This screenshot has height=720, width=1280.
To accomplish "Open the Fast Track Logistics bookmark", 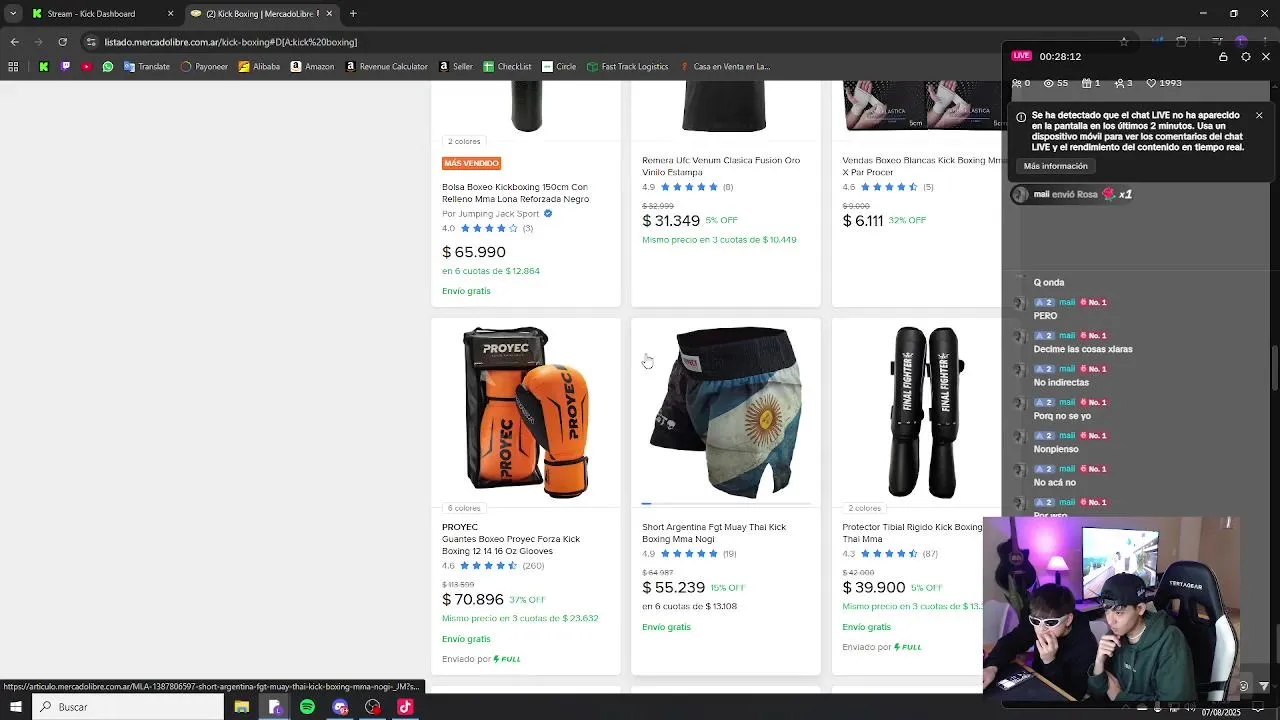I will pyautogui.click(x=628, y=66).
